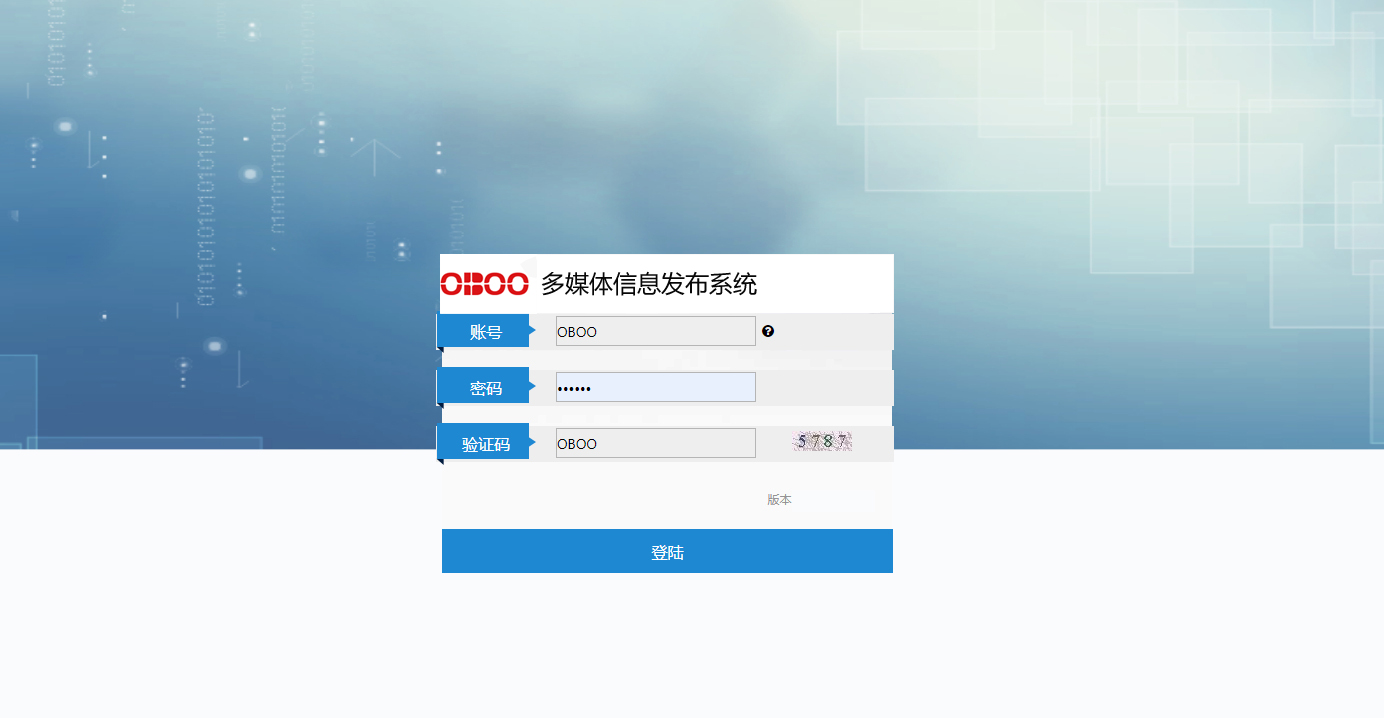
Task: Click the 多媒体信息发布系统 title text
Action: pyautogui.click(x=649, y=284)
